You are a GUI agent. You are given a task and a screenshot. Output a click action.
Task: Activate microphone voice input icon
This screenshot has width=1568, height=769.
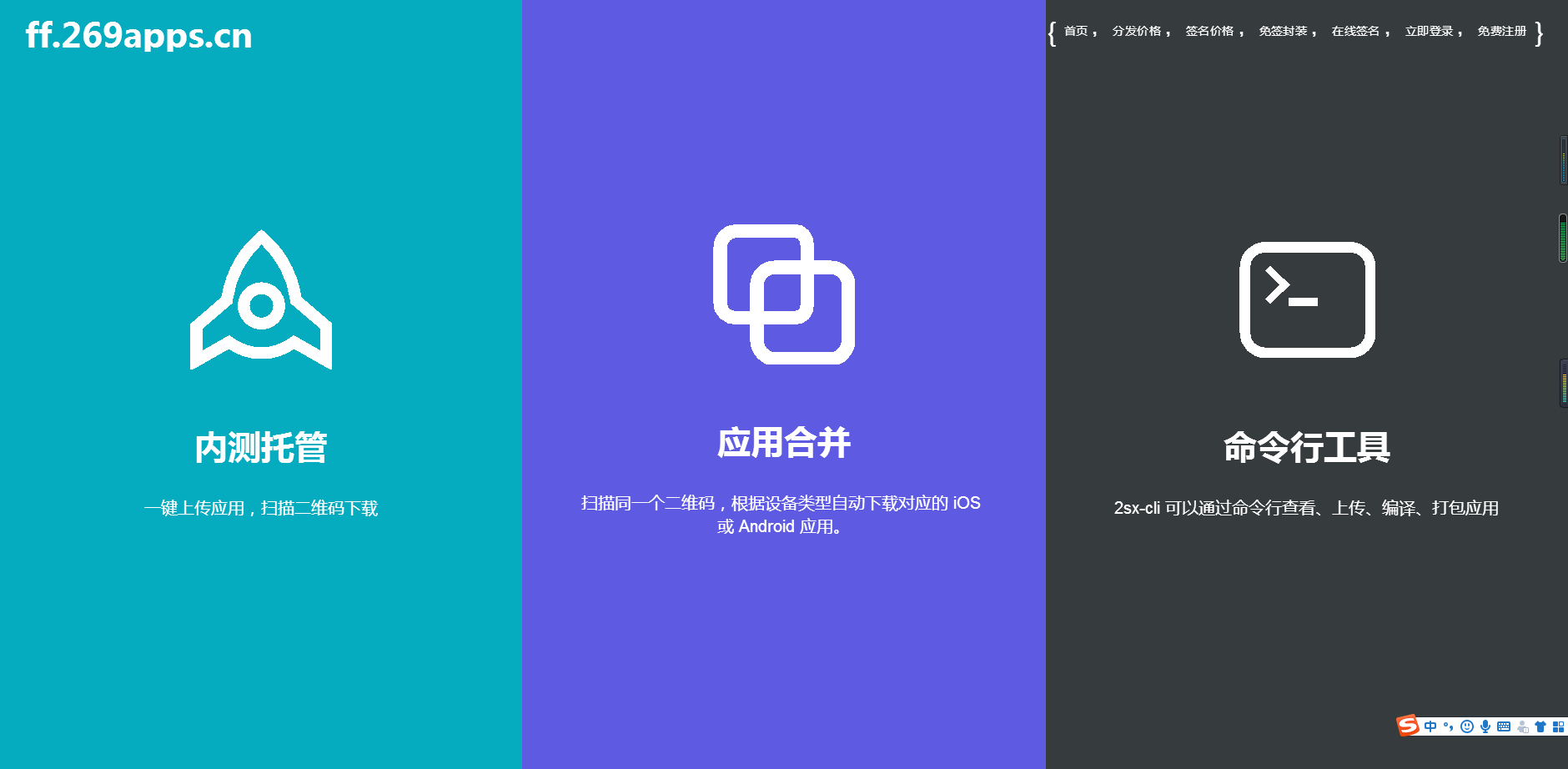[x=1485, y=726]
